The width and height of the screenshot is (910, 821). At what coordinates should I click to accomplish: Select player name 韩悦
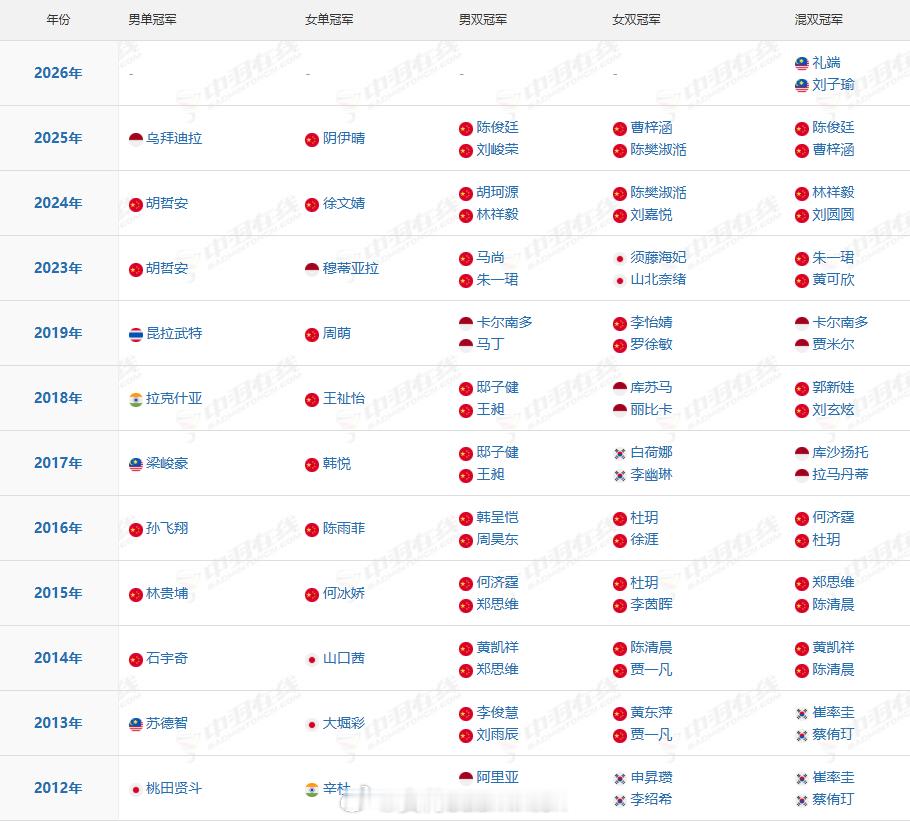337,464
